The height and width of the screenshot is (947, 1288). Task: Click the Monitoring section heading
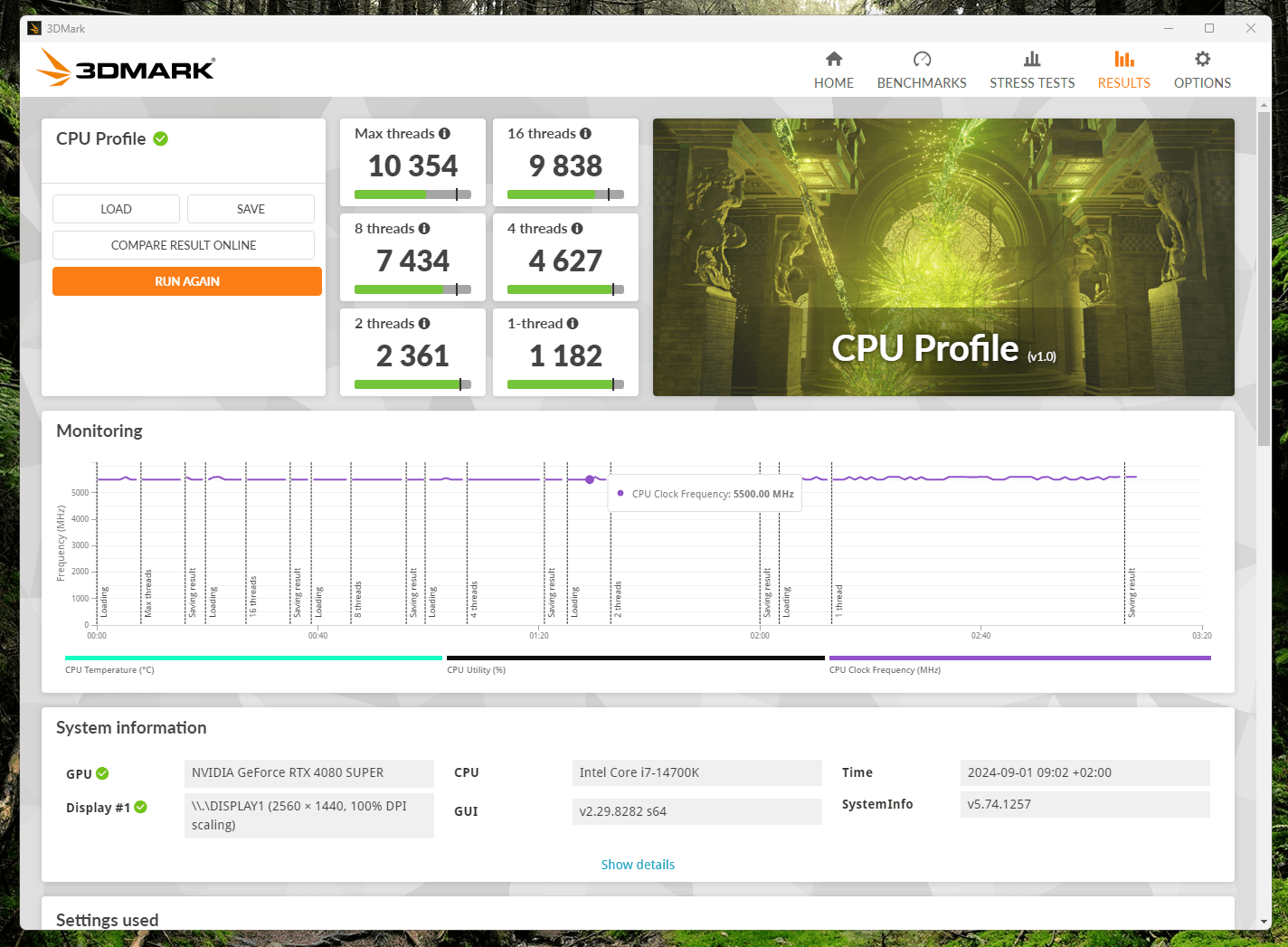click(99, 431)
